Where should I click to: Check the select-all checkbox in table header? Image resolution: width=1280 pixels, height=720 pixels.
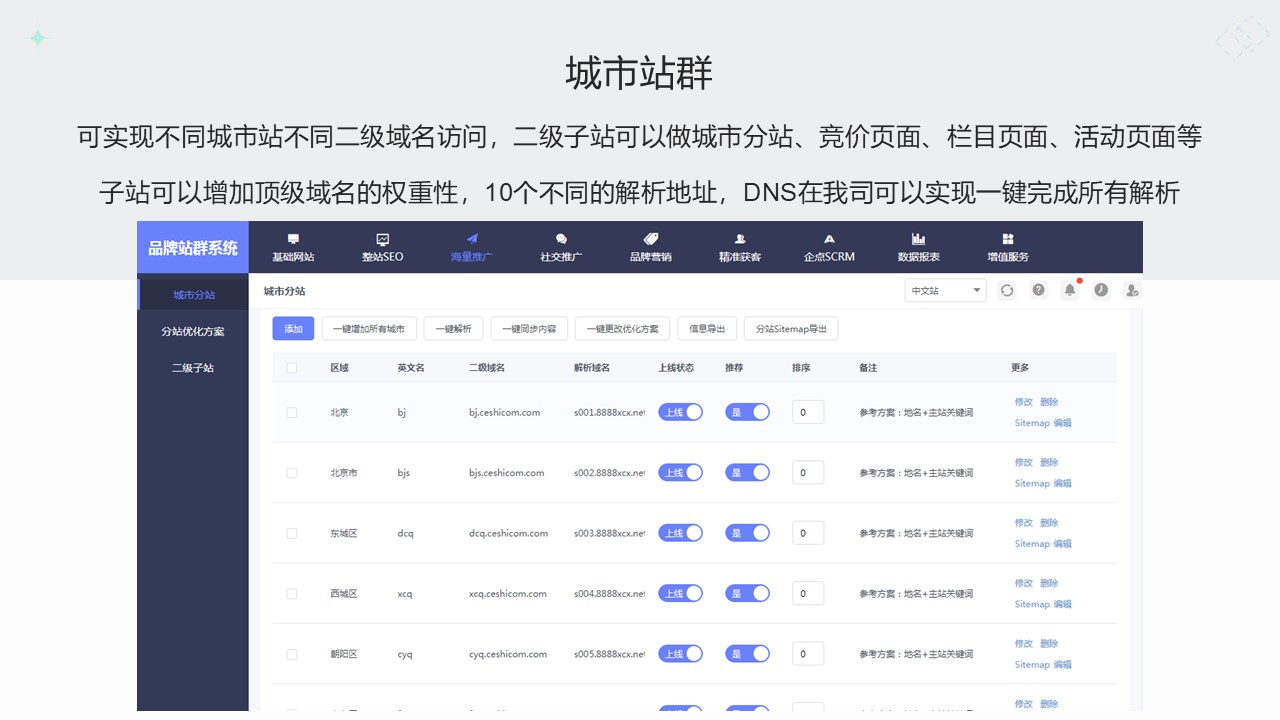tap(292, 368)
